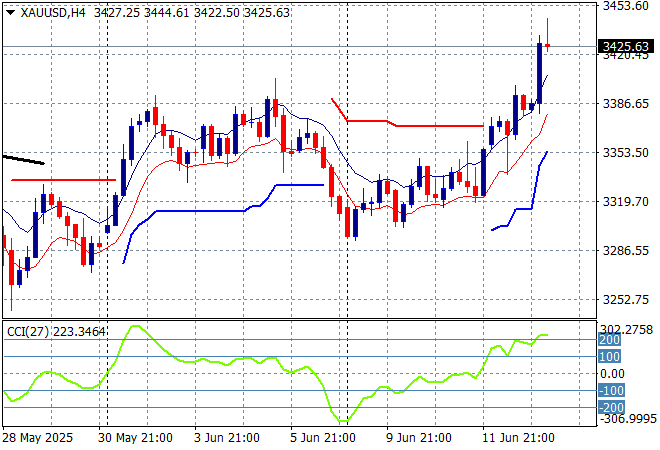
Task: Click price scale value 3252.75
Action: [x=625, y=300]
